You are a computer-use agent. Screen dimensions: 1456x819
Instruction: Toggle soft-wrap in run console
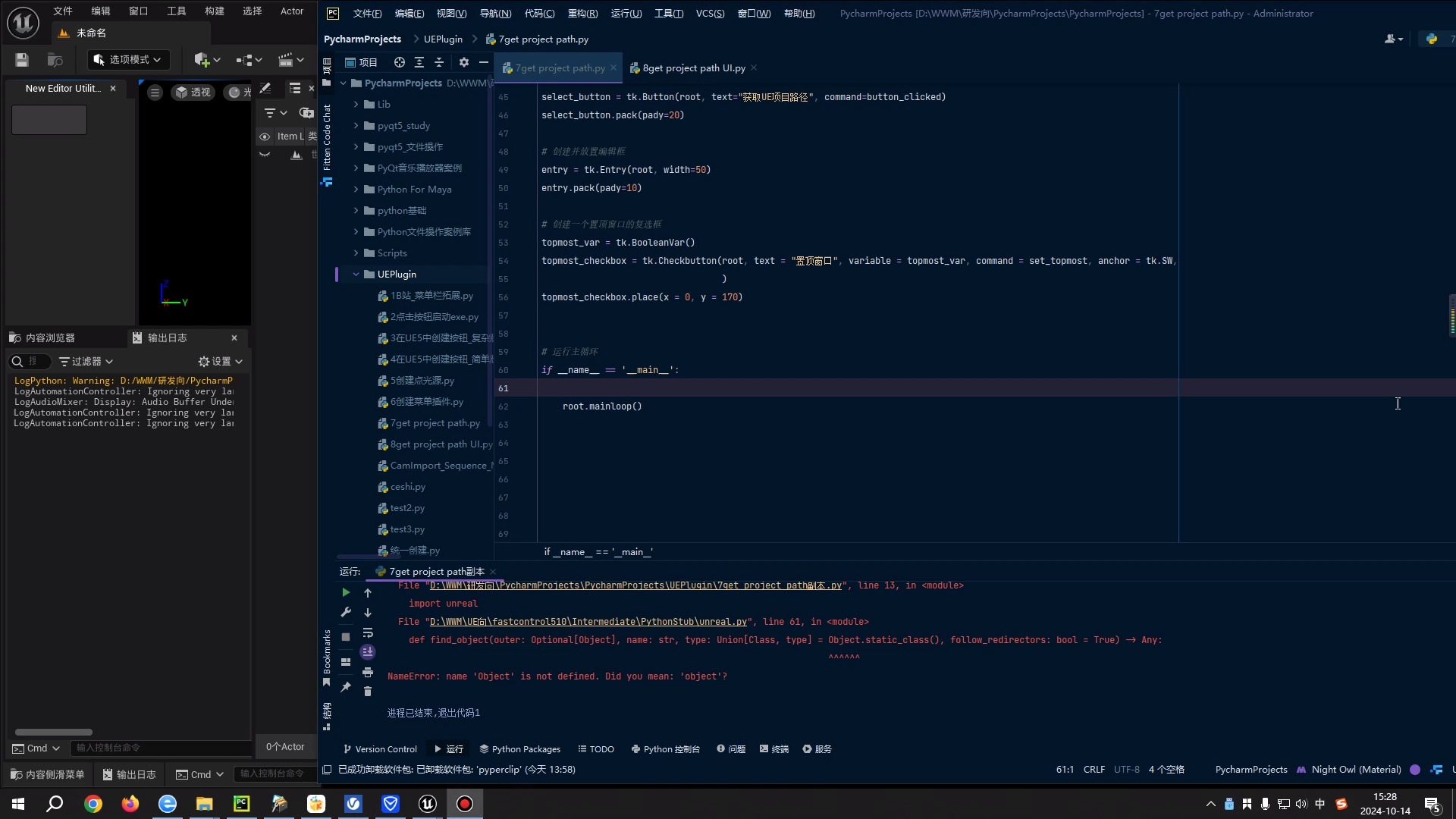pyautogui.click(x=368, y=632)
